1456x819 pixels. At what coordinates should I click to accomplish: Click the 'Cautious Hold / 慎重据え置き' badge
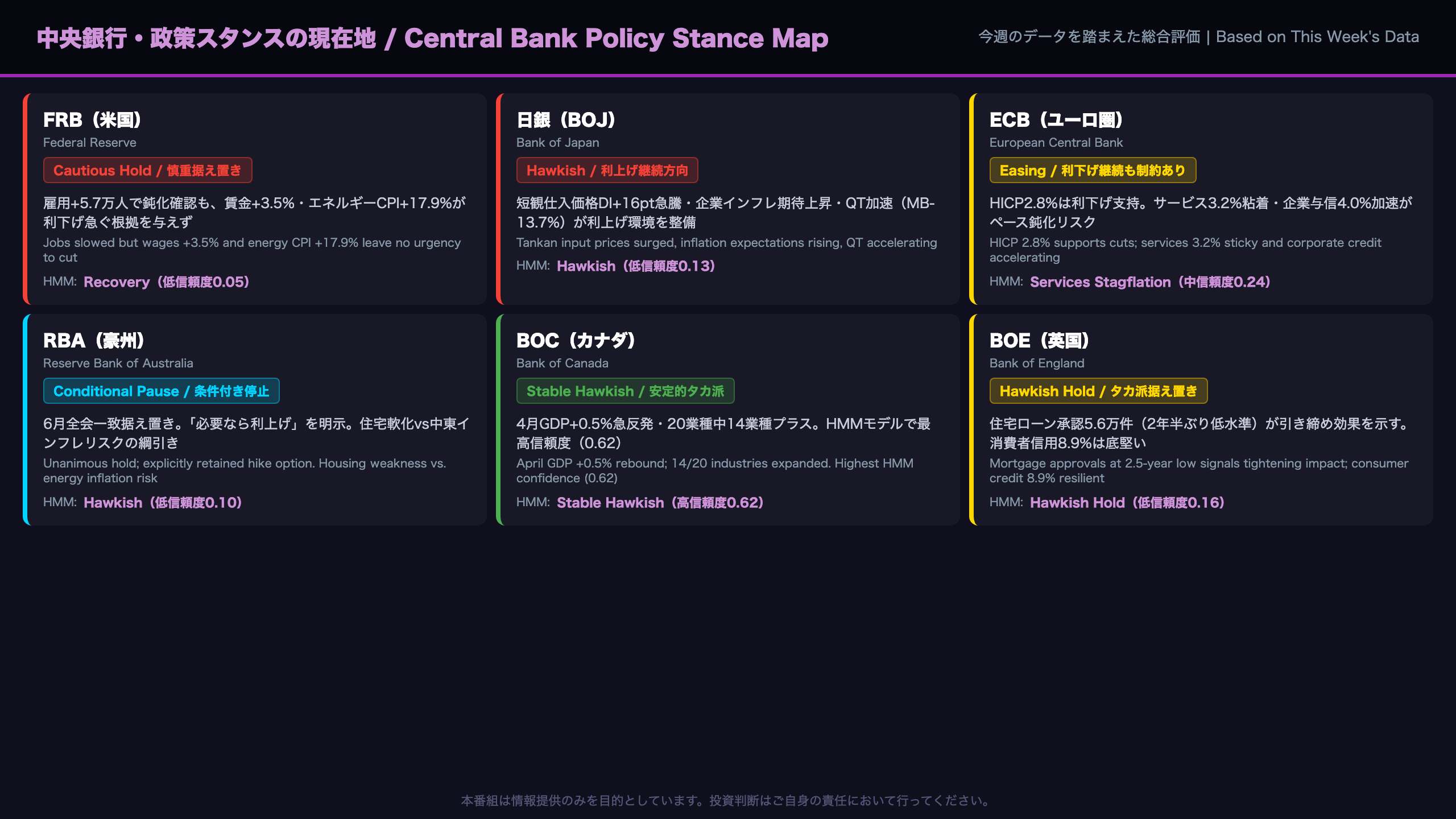pyautogui.click(x=148, y=170)
